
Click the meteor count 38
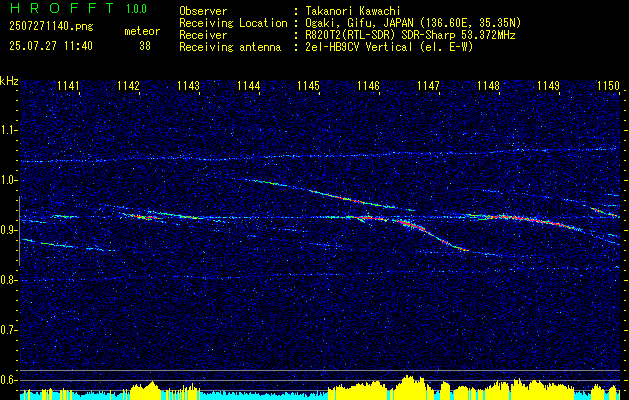pyautogui.click(x=145, y=46)
